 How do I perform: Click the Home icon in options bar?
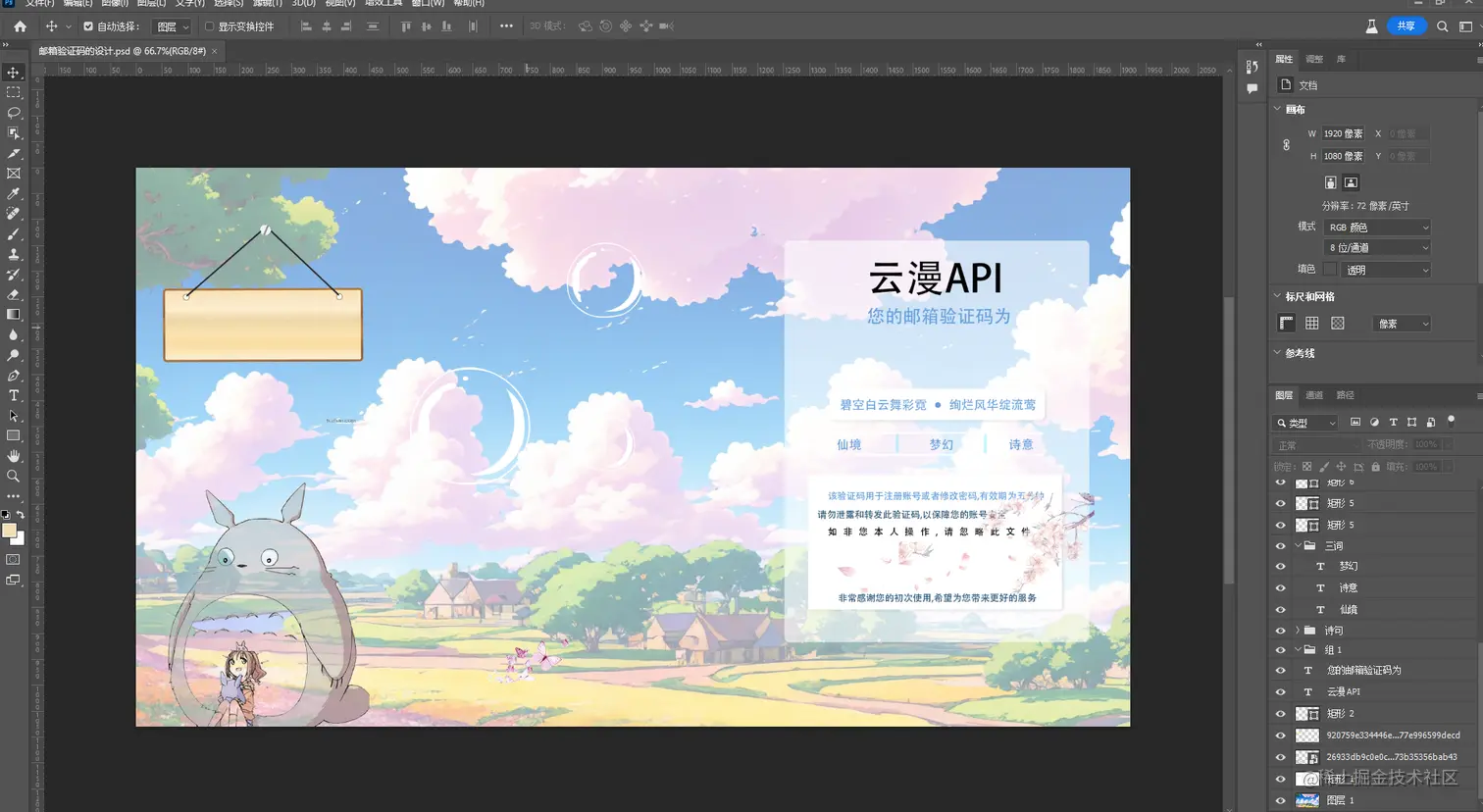pyautogui.click(x=20, y=26)
